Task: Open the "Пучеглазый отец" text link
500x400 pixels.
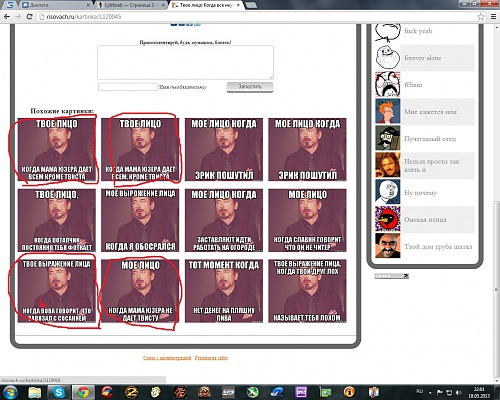Action: [430, 139]
